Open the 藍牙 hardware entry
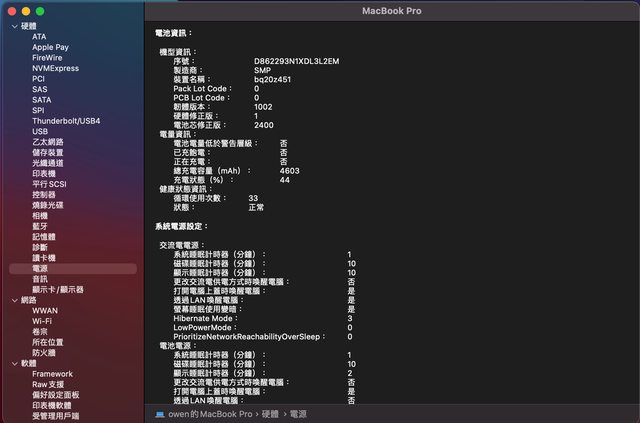 (40, 226)
